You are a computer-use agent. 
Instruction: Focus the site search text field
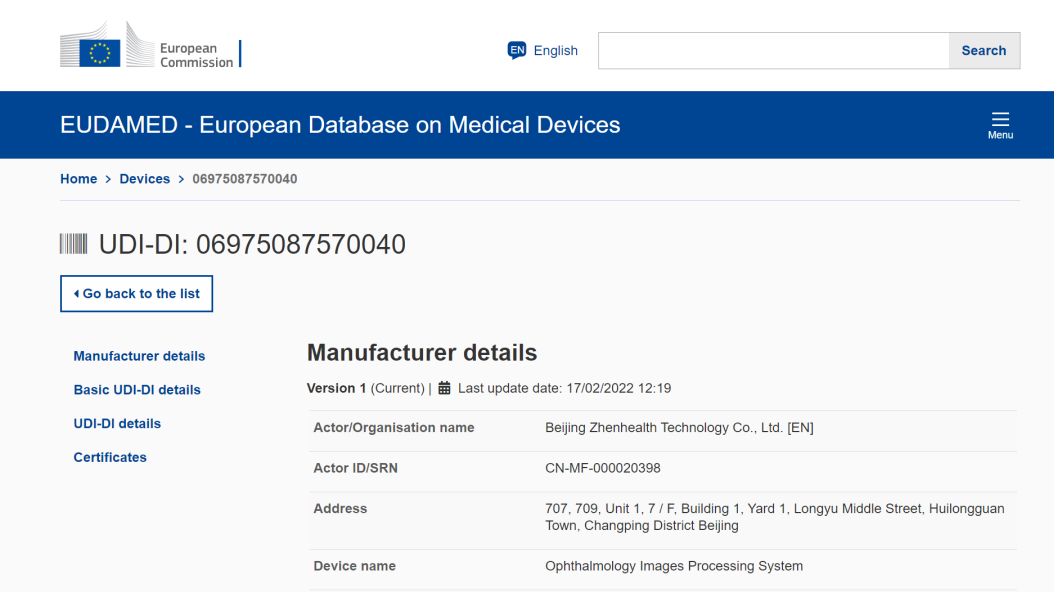pyautogui.click(x=773, y=51)
